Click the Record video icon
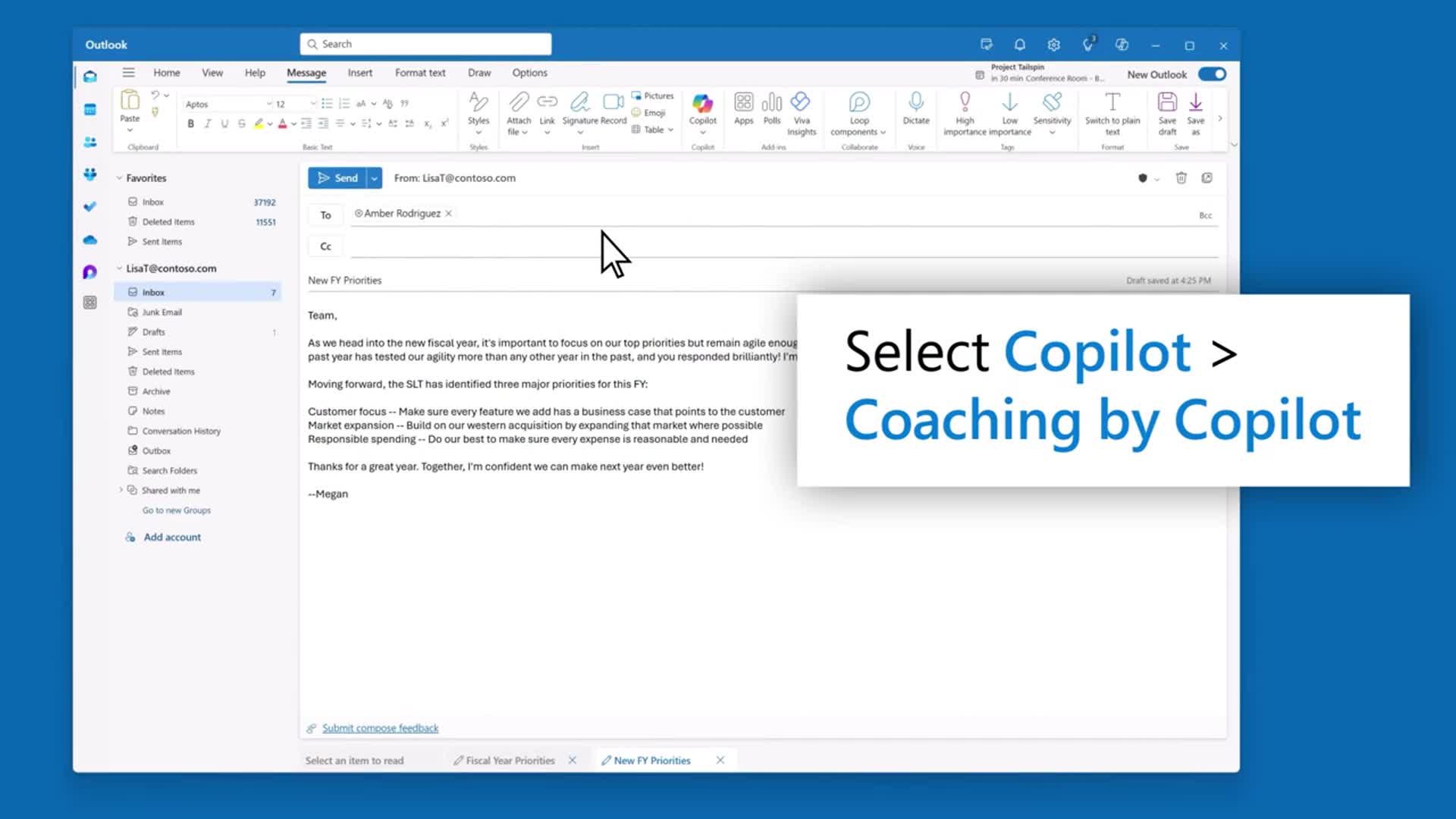Image resolution: width=1456 pixels, height=819 pixels. pyautogui.click(x=613, y=102)
